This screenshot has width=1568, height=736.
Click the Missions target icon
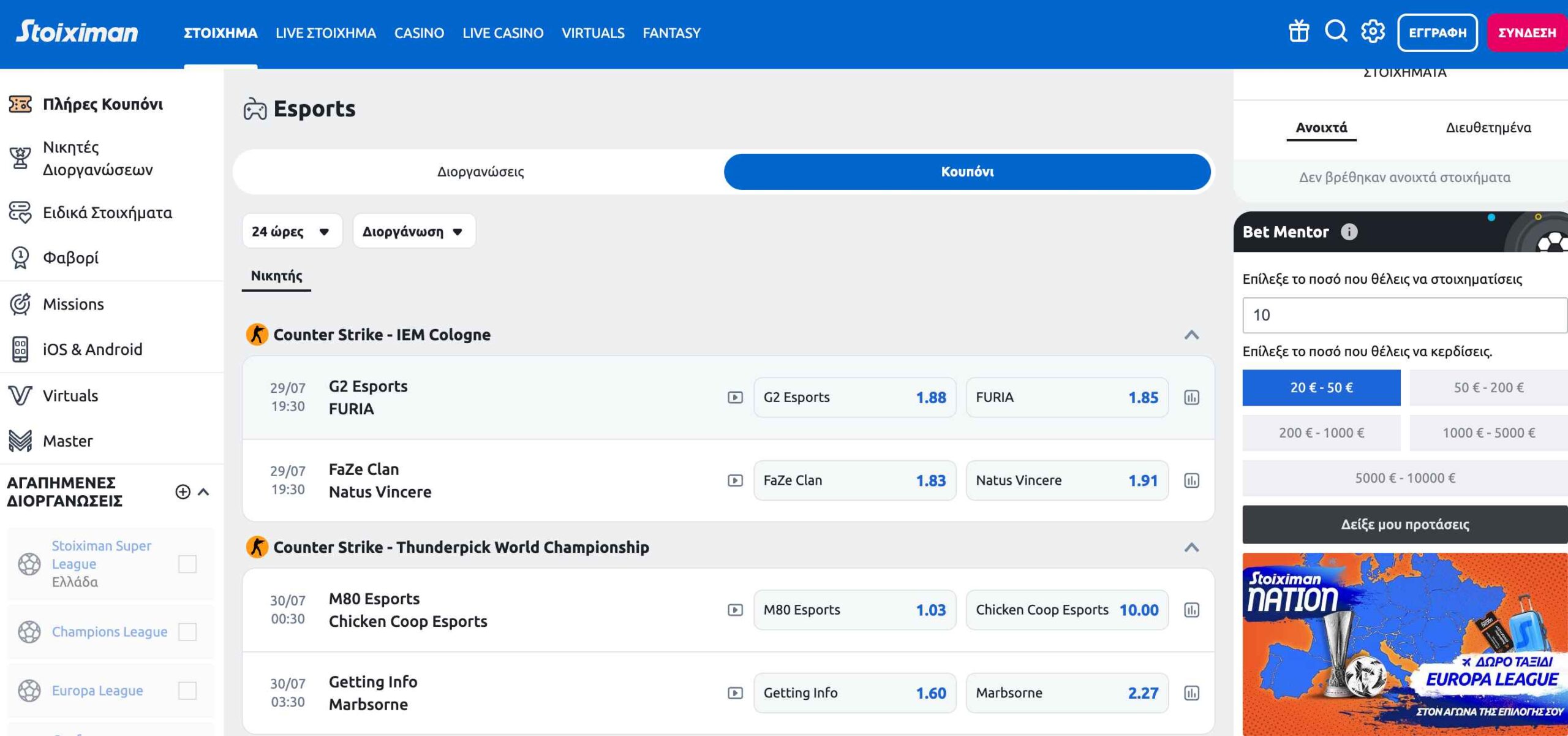pos(20,304)
